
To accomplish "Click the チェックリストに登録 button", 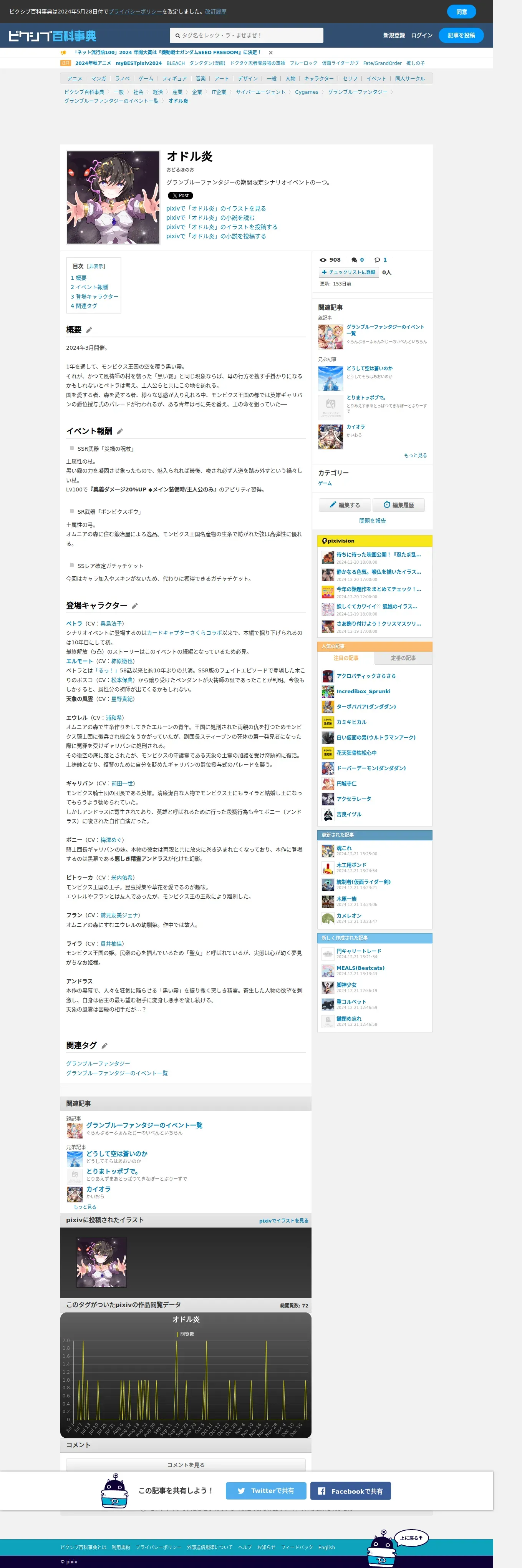I will (349, 272).
